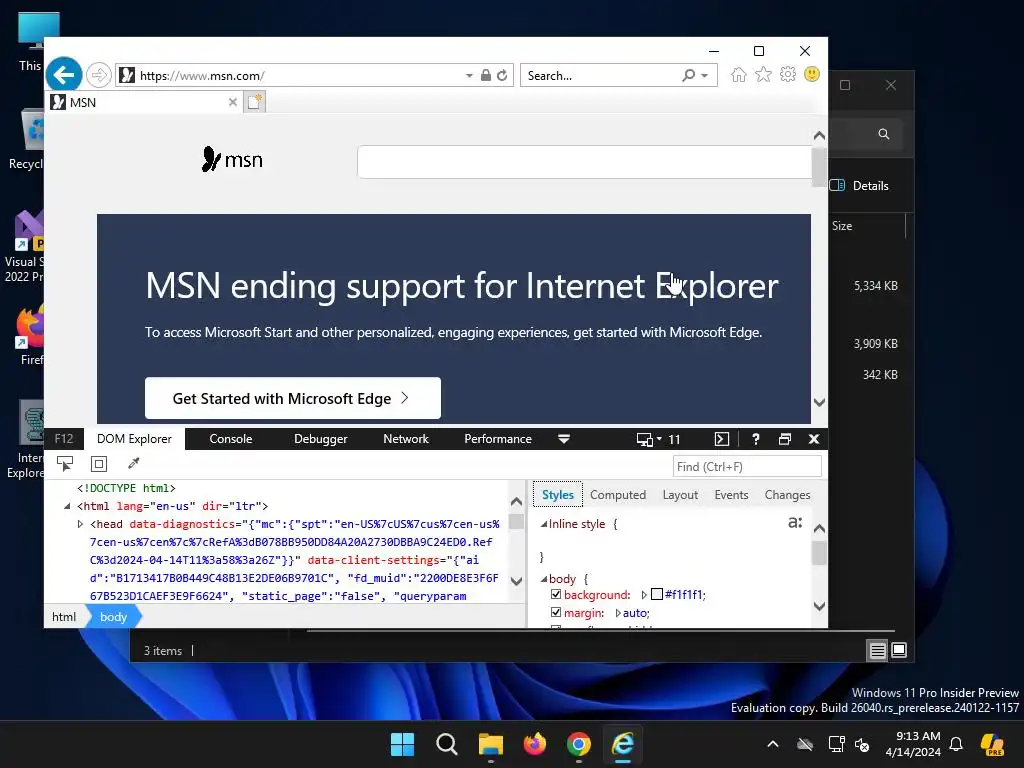Click the #f1f1f1 background color swatch

click(657, 594)
